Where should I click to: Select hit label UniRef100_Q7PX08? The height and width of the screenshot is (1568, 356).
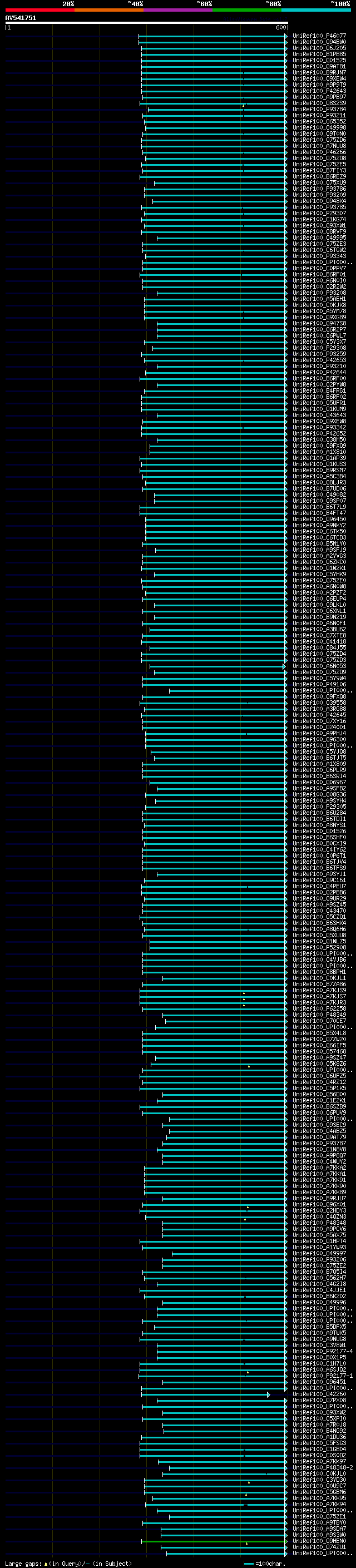tap(319, 1400)
